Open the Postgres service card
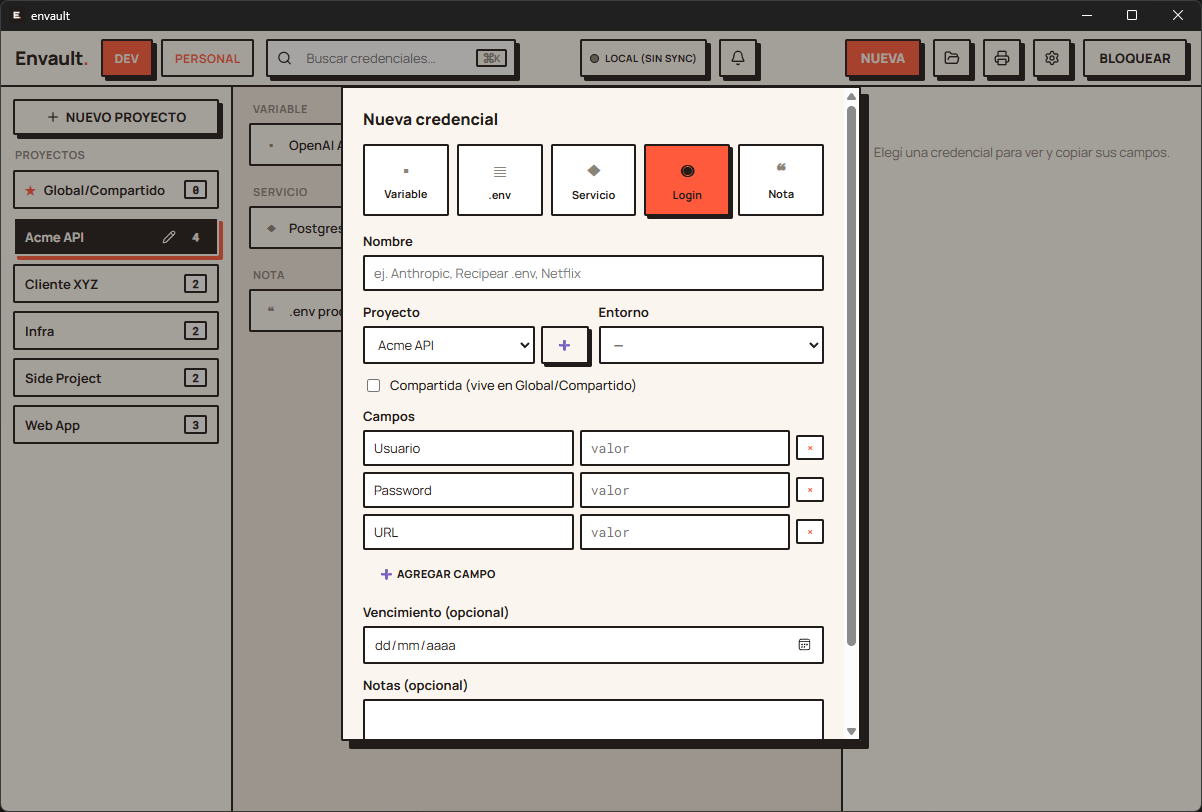Viewport: 1202px width, 812px height. pos(296,228)
